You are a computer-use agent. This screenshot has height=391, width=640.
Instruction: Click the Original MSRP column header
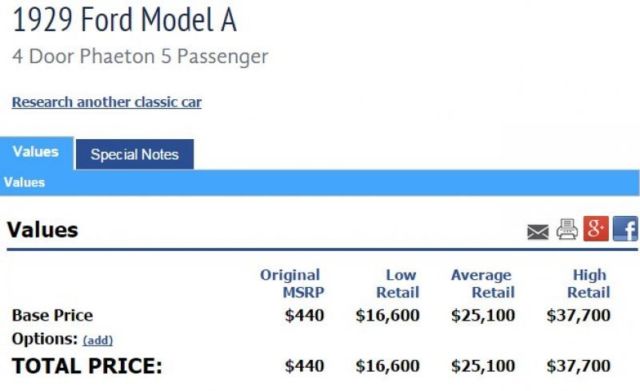(x=292, y=284)
